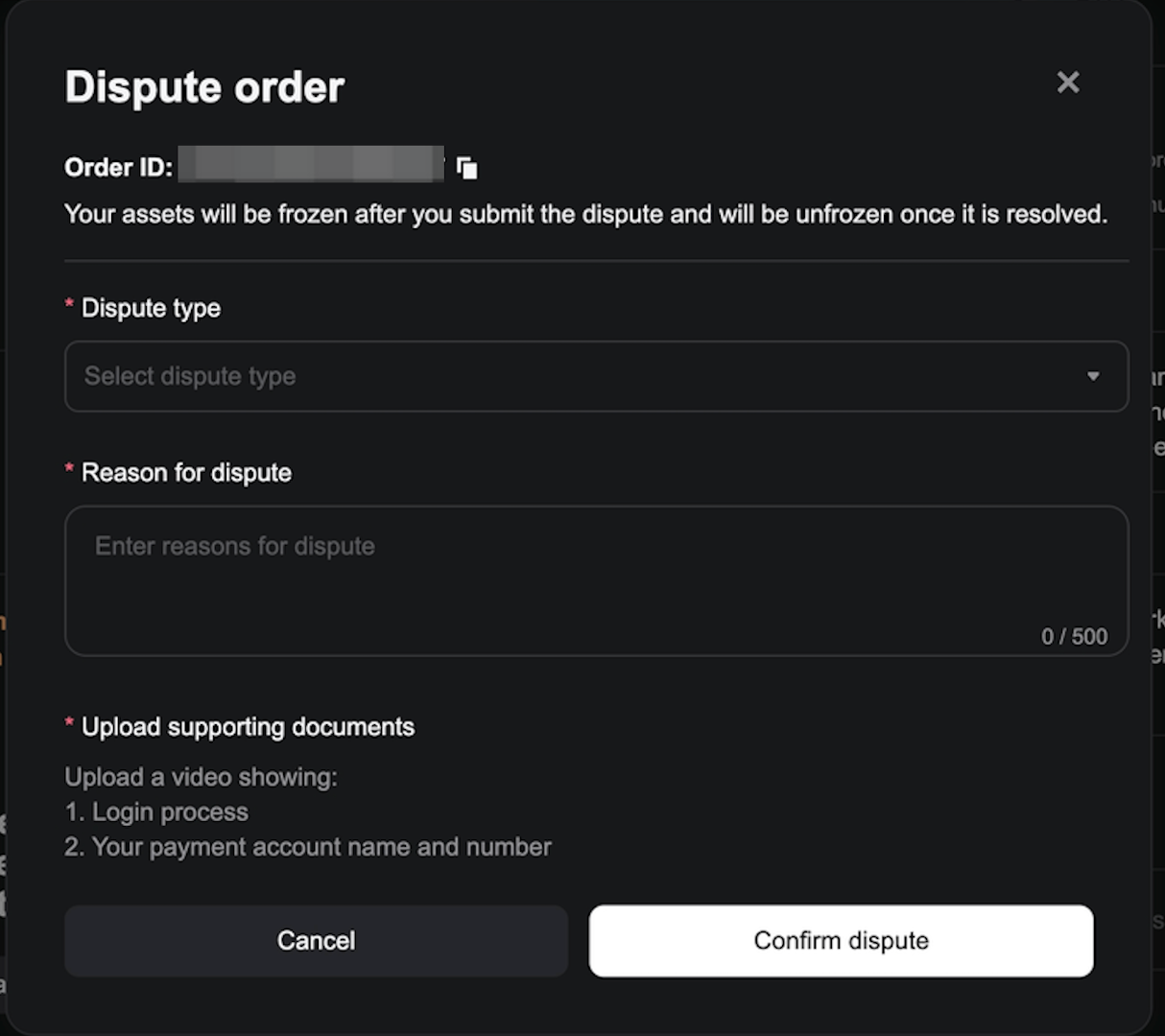Click the Dispute order dialog title
The image size is (1165, 1036).
click(203, 86)
